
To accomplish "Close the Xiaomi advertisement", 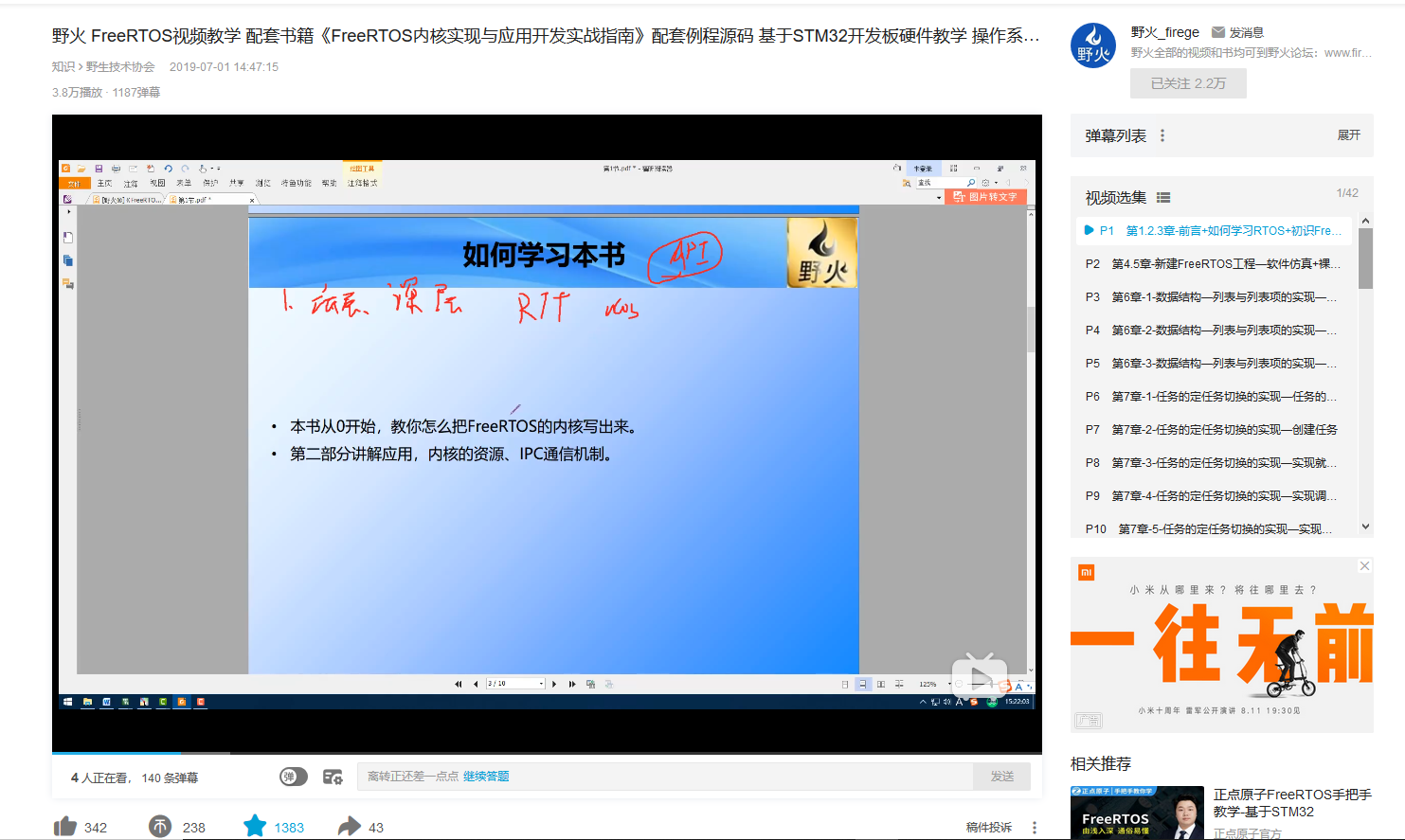I will 1364,566.
